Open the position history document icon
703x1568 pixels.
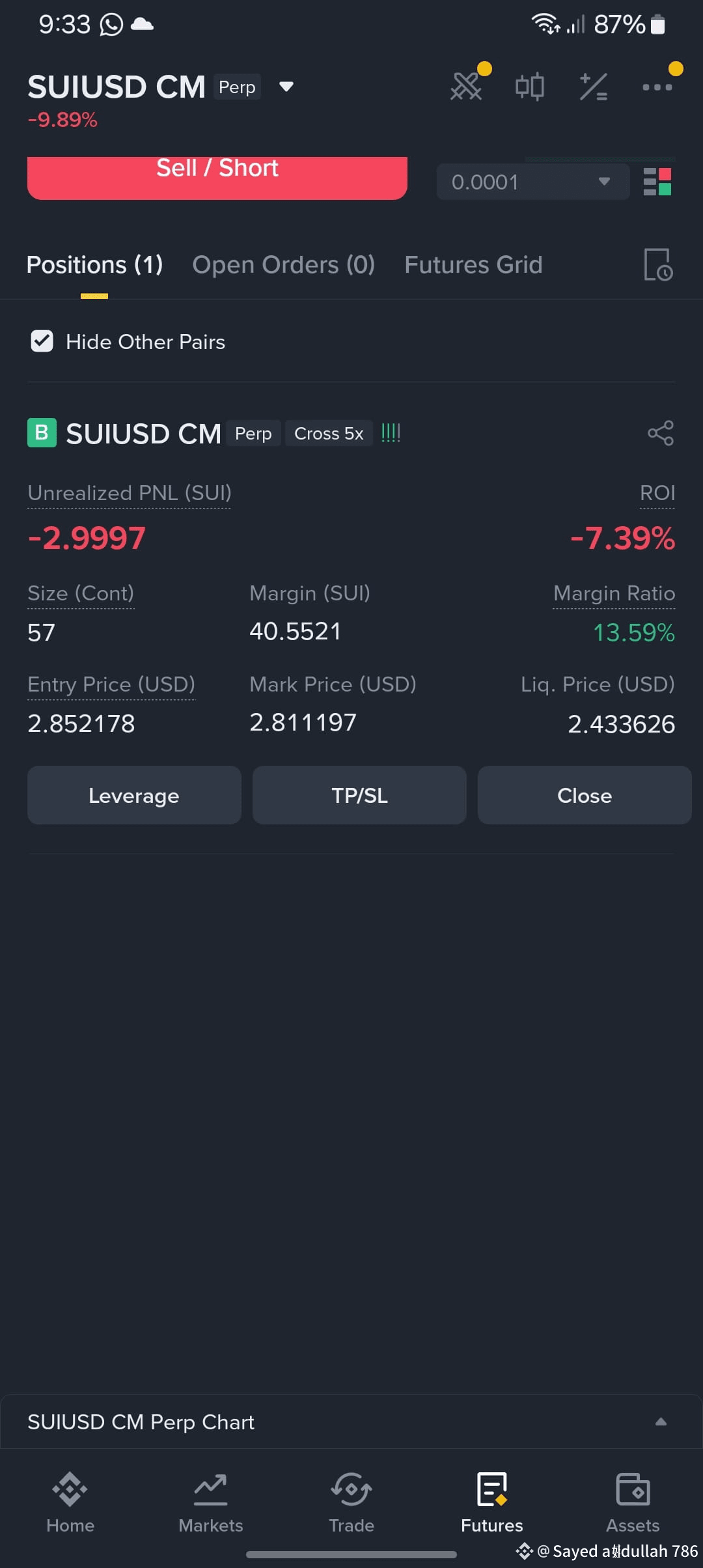coord(658,264)
